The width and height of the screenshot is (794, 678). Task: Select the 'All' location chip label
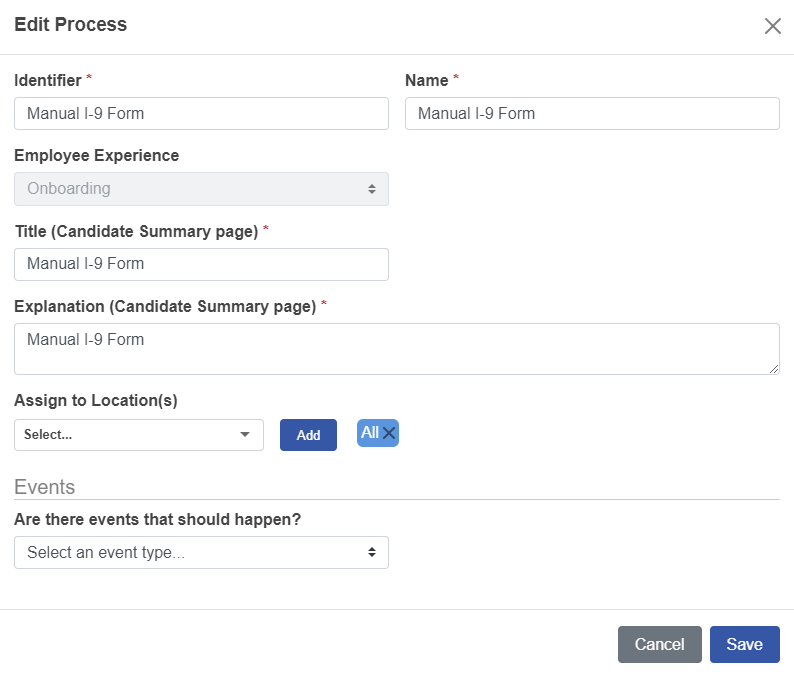pos(370,432)
